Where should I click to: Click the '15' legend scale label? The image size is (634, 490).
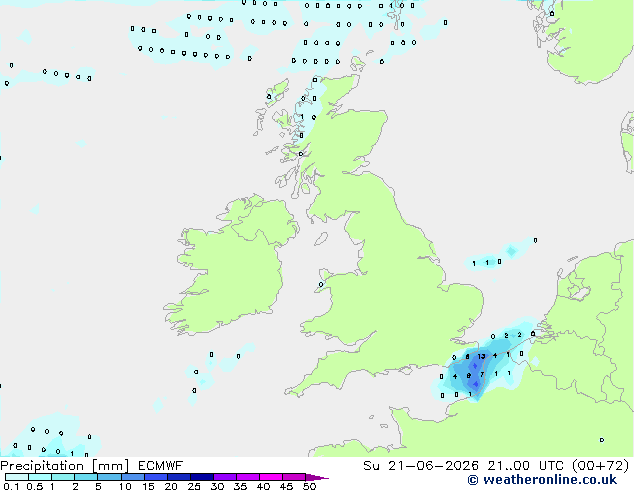[148, 486]
